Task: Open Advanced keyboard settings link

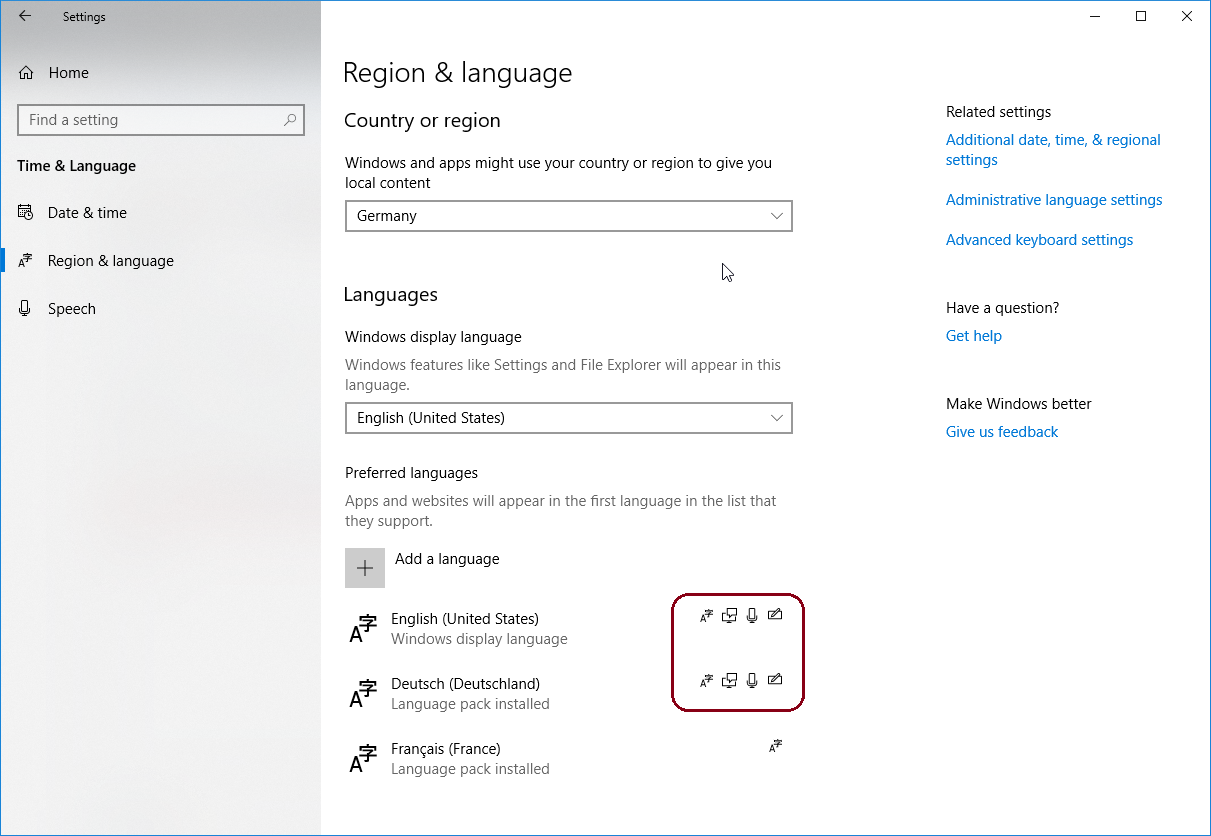Action: click(1039, 240)
